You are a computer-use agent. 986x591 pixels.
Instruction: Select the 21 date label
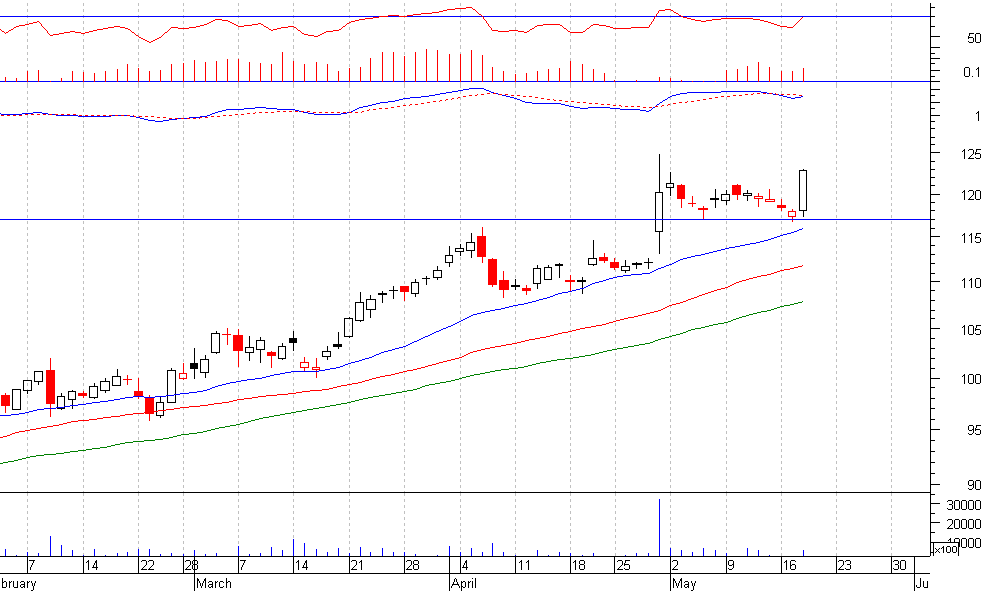pos(357,565)
